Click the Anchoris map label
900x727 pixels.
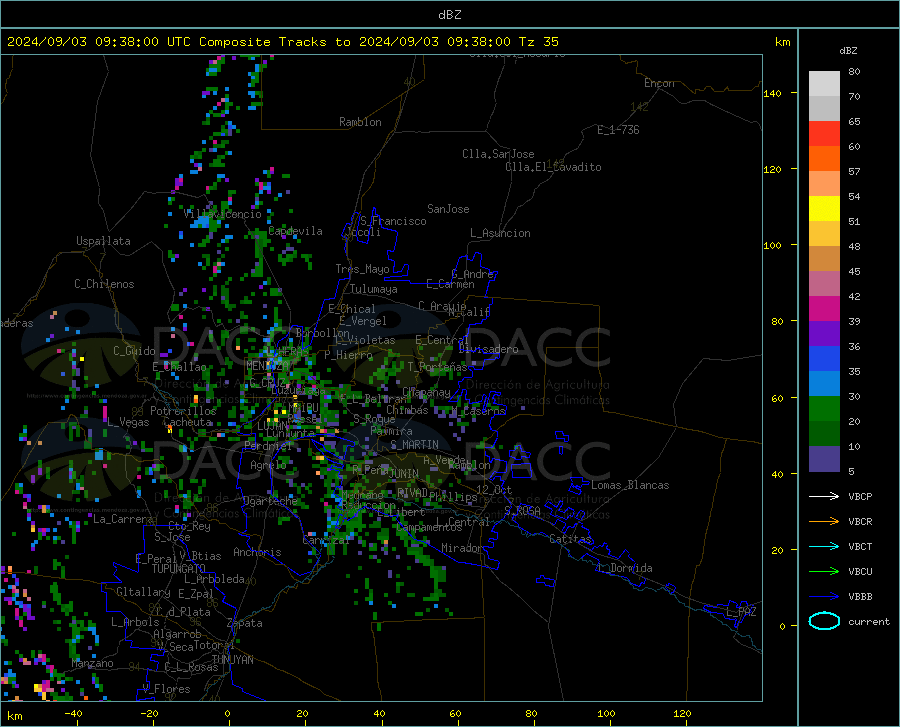click(257, 552)
